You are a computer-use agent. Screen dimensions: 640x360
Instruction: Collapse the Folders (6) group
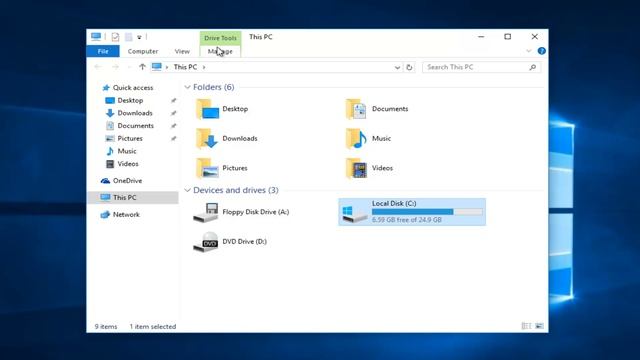[187, 87]
